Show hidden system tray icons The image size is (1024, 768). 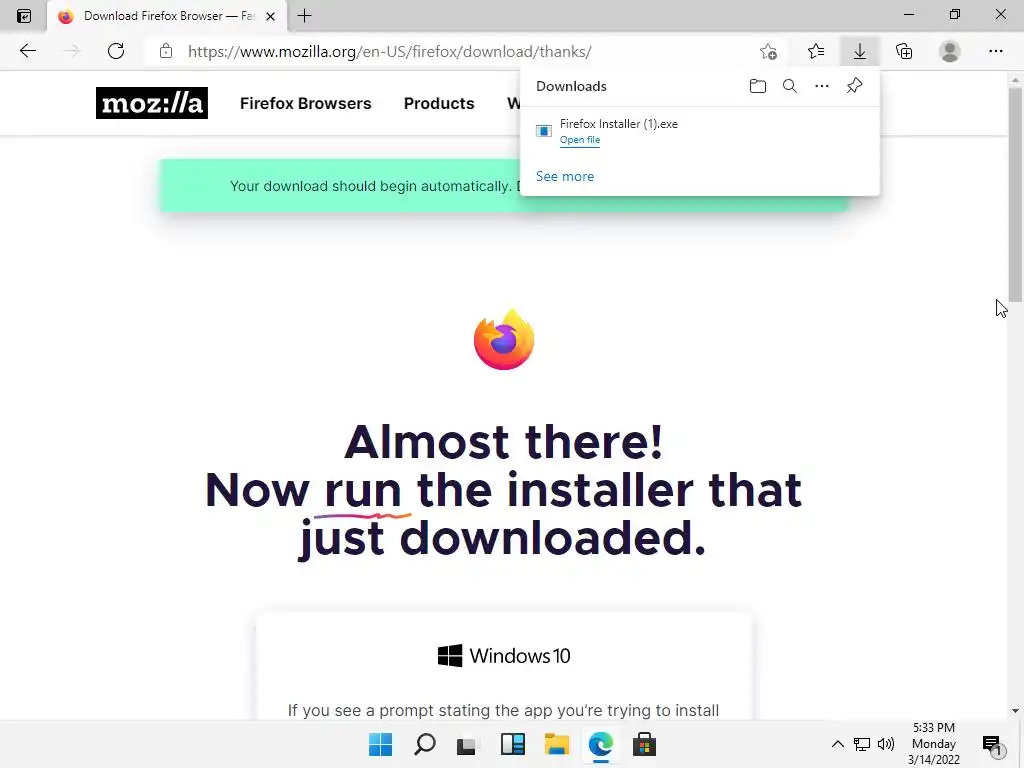pyautogui.click(x=837, y=744)
